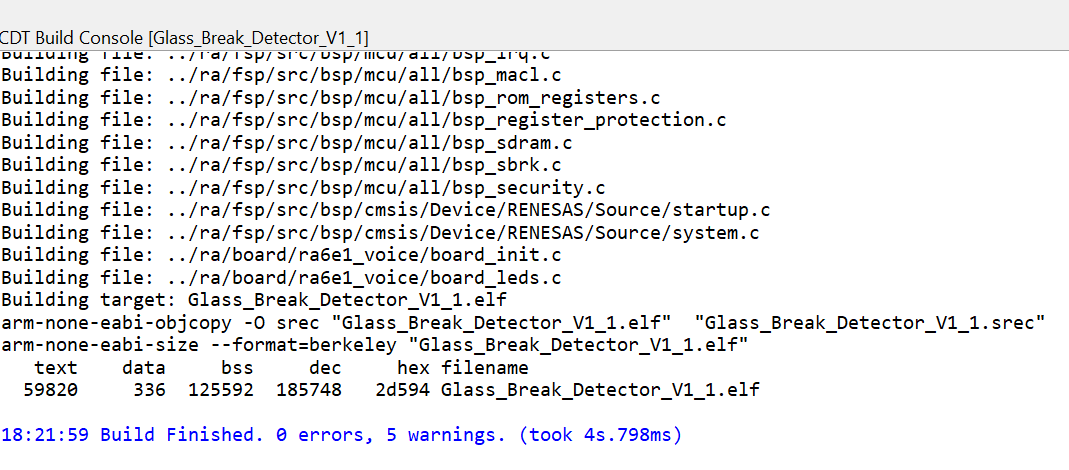Click the bsp_register_protection.c build line
The width and height of the screenshot is (1069, 470).
tap(363, 120)
